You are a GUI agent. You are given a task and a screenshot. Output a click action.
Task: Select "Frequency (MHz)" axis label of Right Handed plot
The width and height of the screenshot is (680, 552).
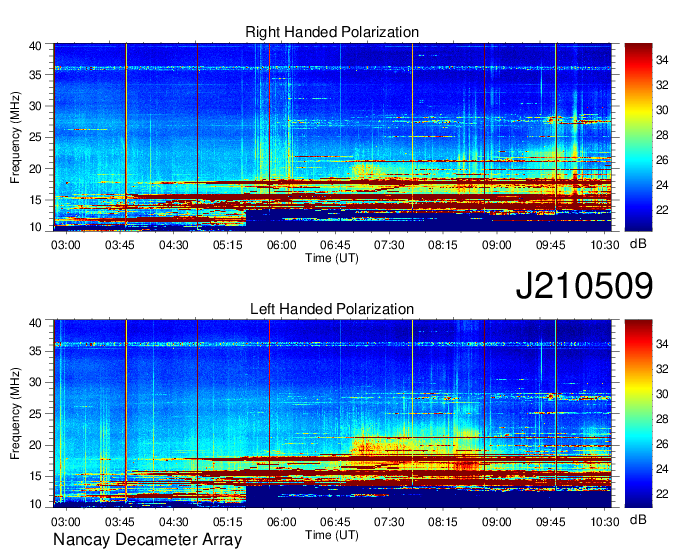(x=15, y=137)
